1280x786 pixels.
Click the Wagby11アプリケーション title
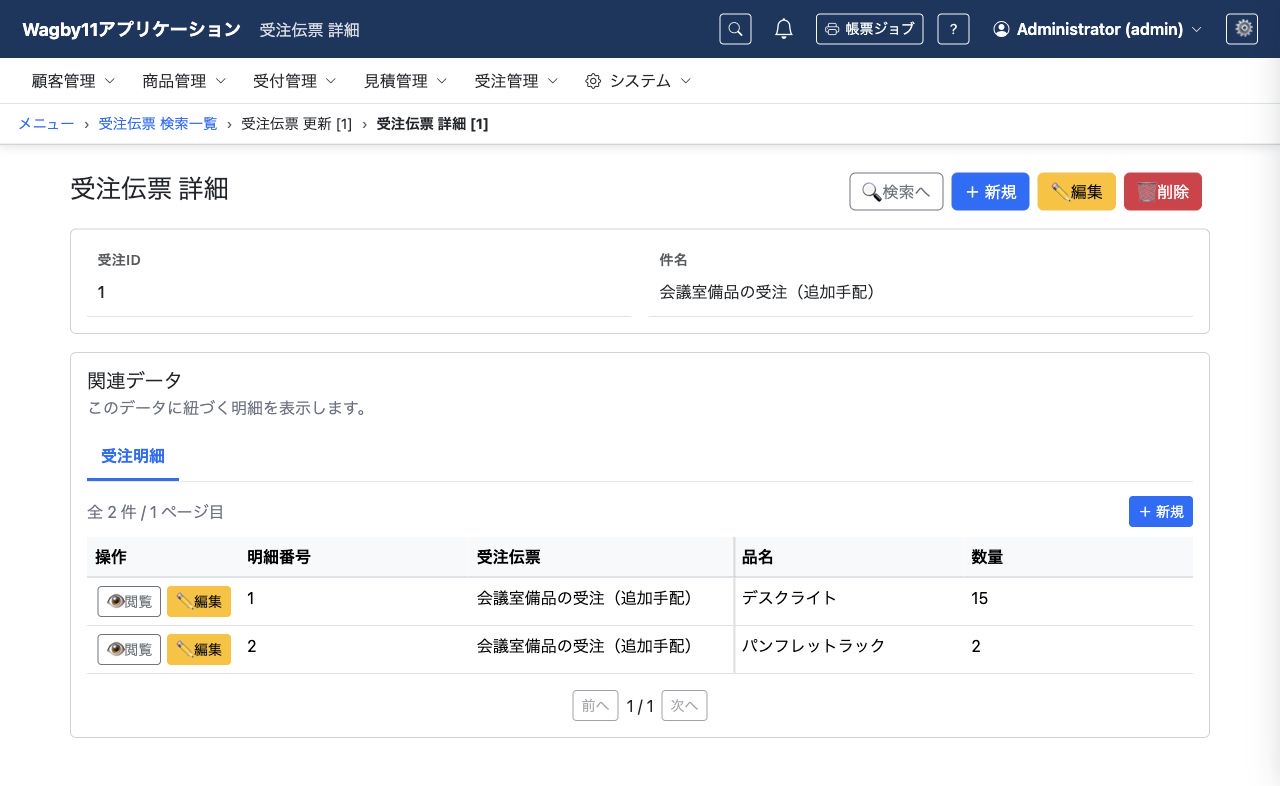click(x=131, y=29)
